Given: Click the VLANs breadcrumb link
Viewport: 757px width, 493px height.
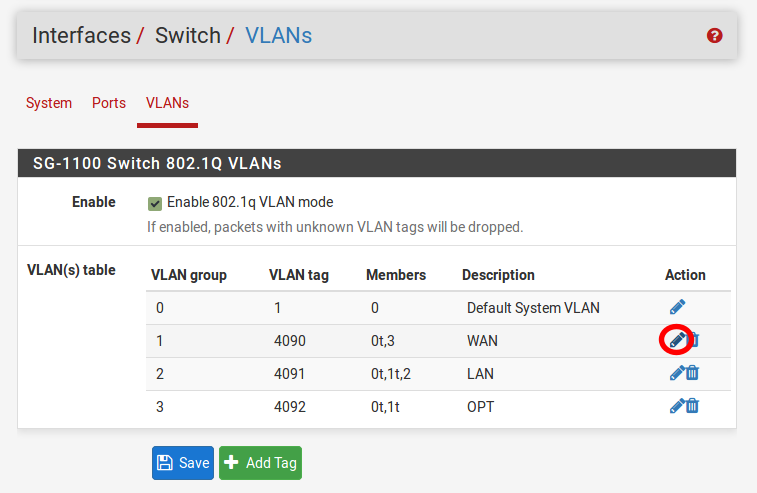Looking at the screenshot, I should [278, 36].
